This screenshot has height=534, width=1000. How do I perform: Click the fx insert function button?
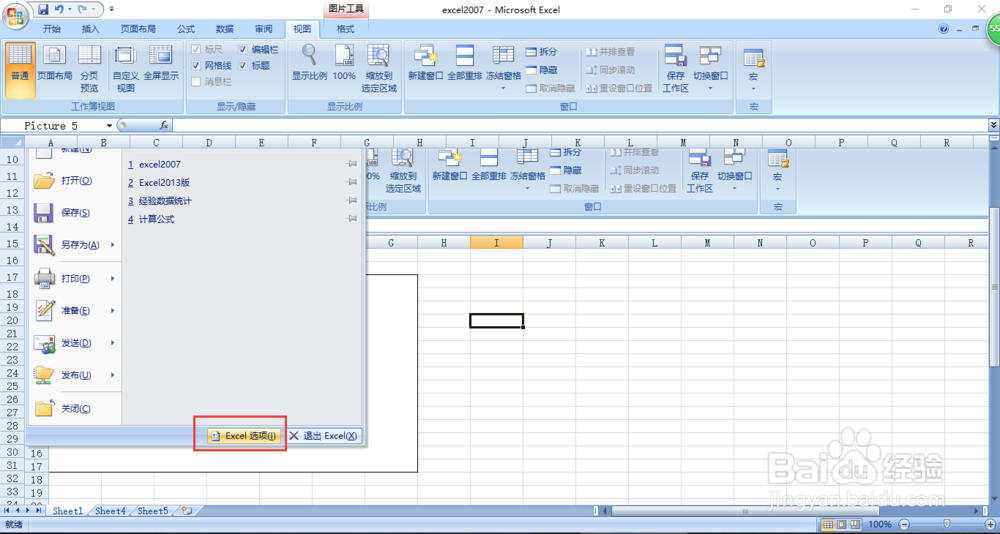tap(164, 125)
